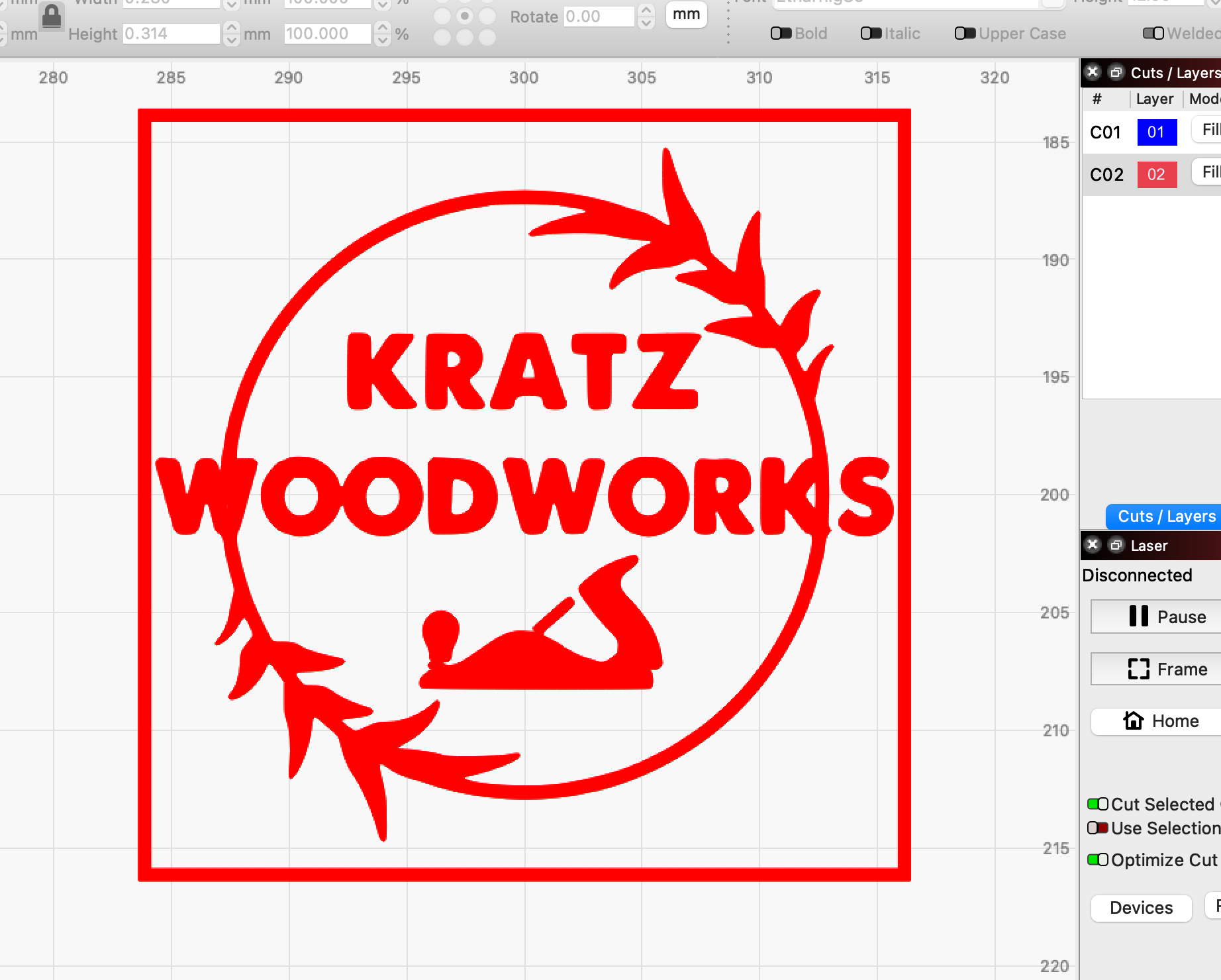Select the bottom-right anchor point radio
Viewport: 1221px width, 980px height.
click(487, 37)
